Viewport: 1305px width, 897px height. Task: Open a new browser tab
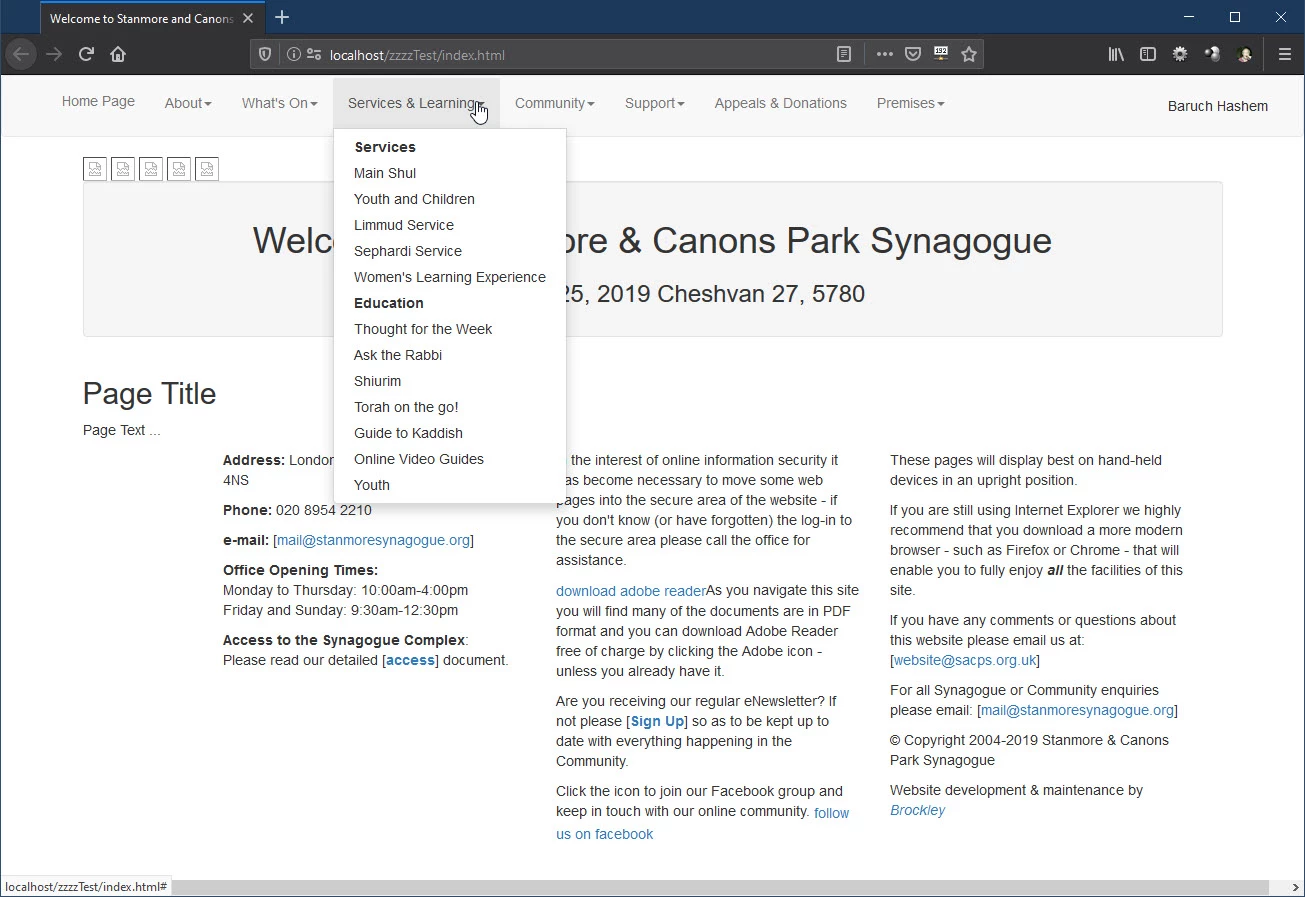click(282, 17)
